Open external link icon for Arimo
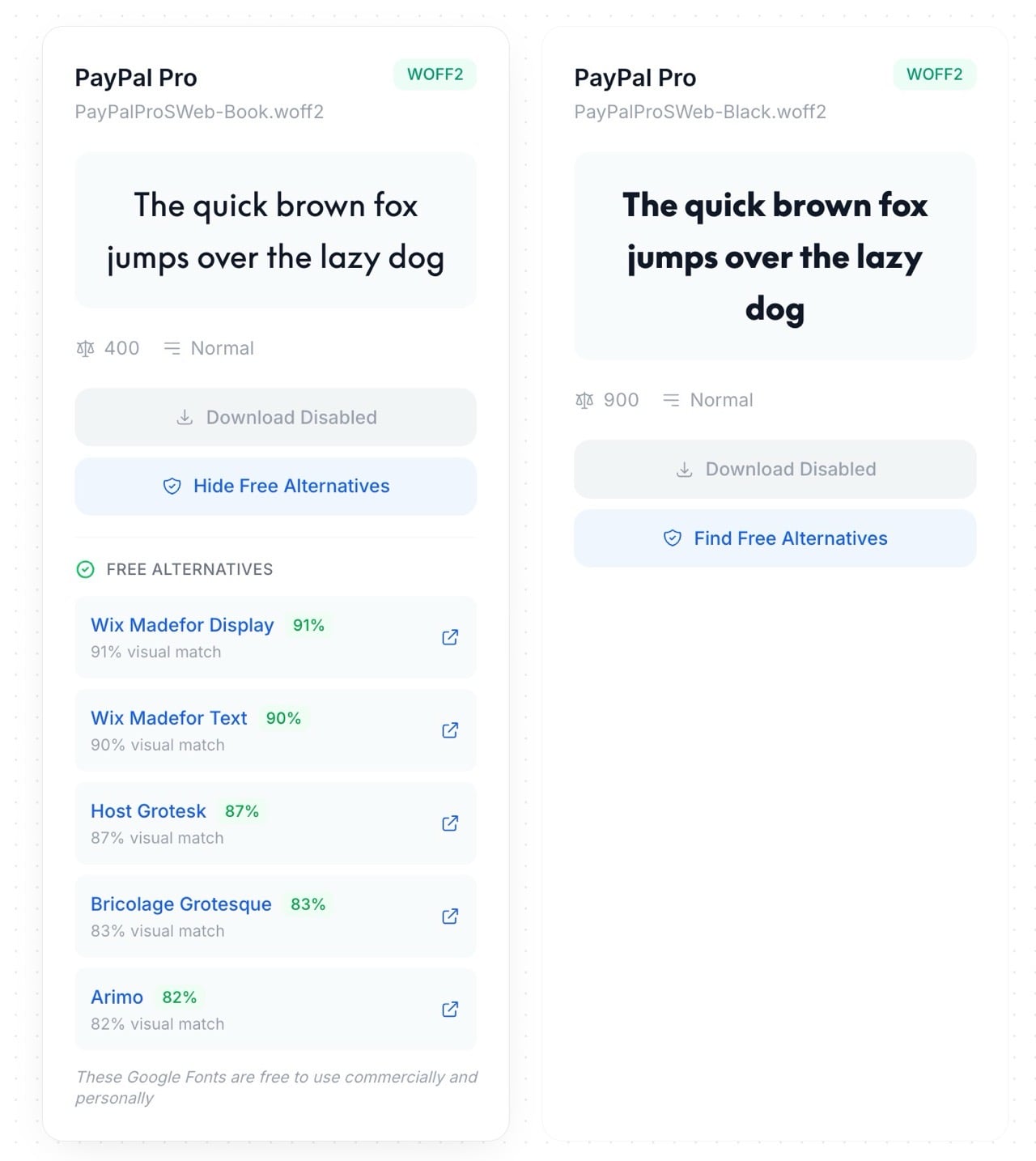Image resolution: width=1036 pixels, height=1161 pixels. coord(450,1010)
